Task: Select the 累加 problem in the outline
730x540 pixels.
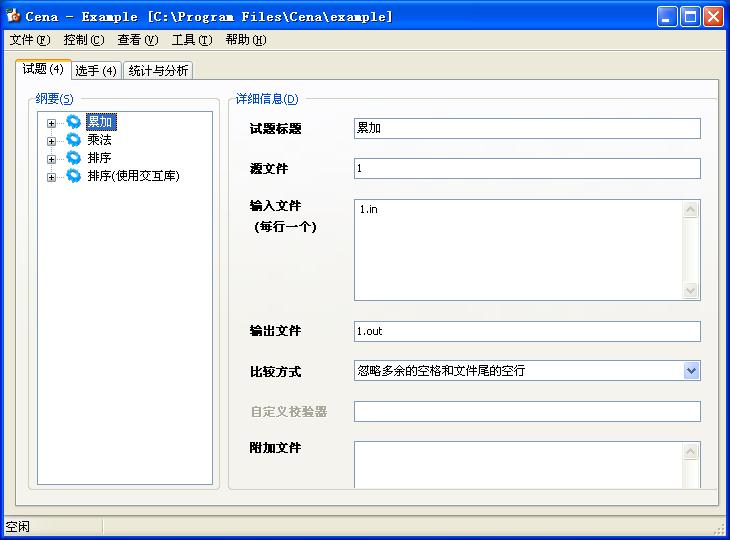Action: pyautogui.click(x=101, y=122)
